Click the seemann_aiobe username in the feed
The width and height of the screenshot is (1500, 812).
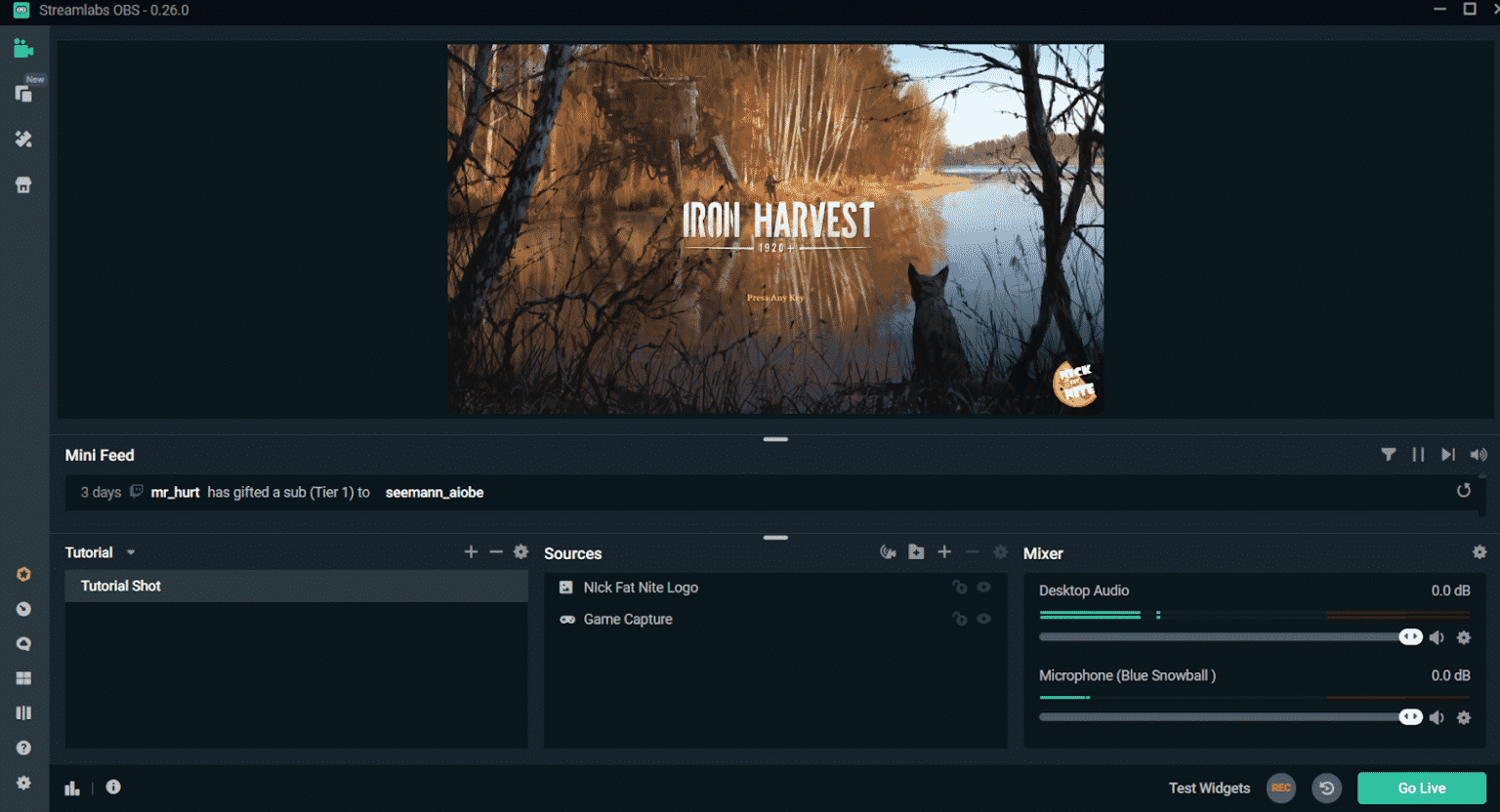pyautogui.click(x=435, y=492)
